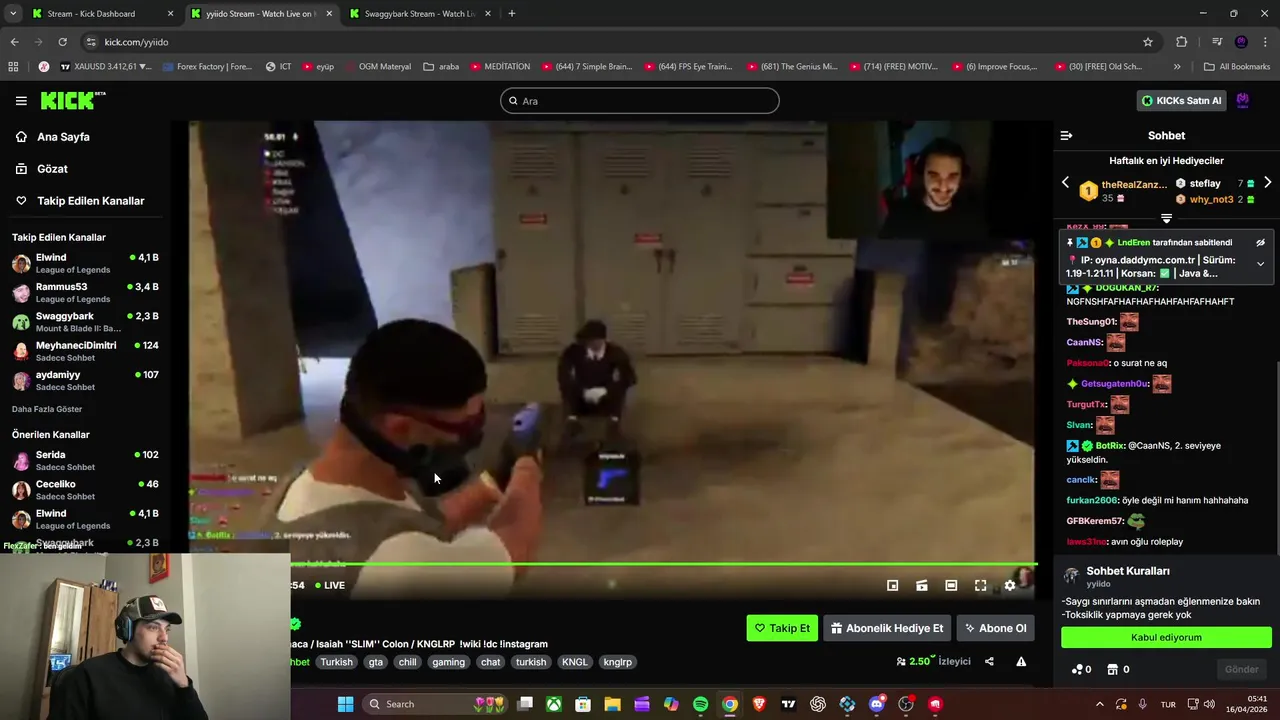Open Serida recommended channel
Viewport: 1280px width, 720px height.
85,461
